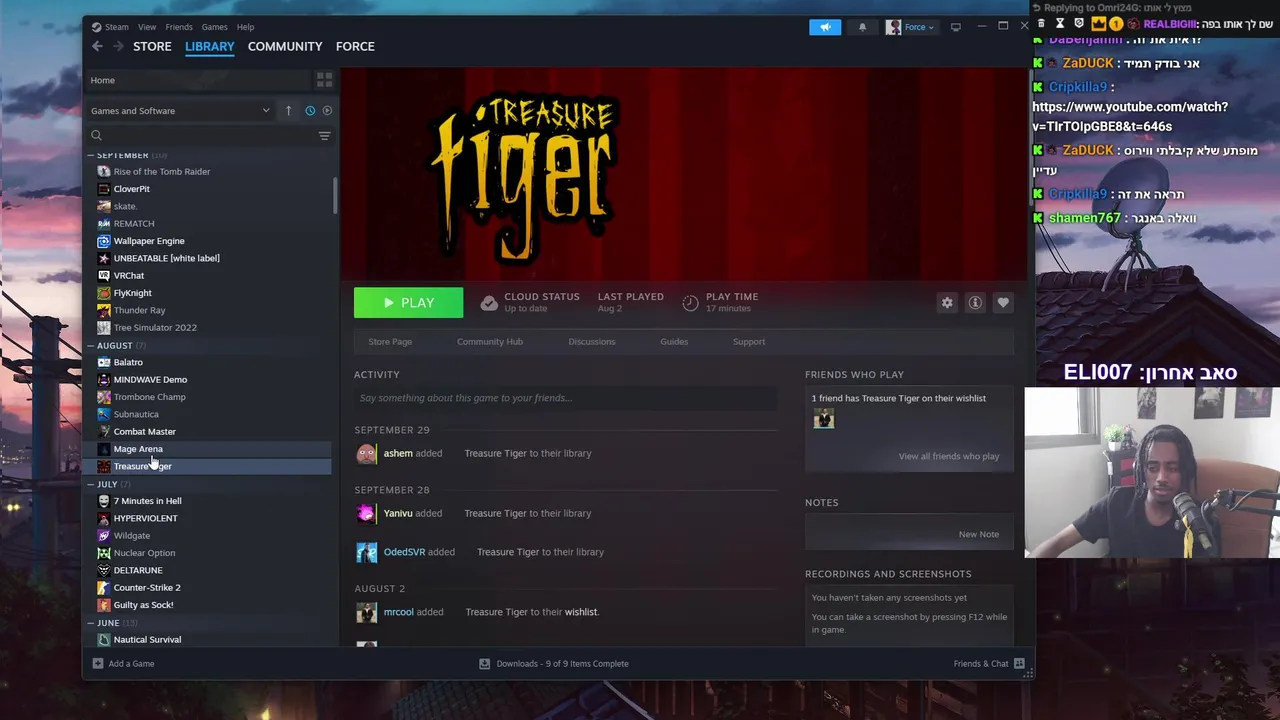
Task: Click Yanivu's avatar in activity
Action: coord(366,513)
